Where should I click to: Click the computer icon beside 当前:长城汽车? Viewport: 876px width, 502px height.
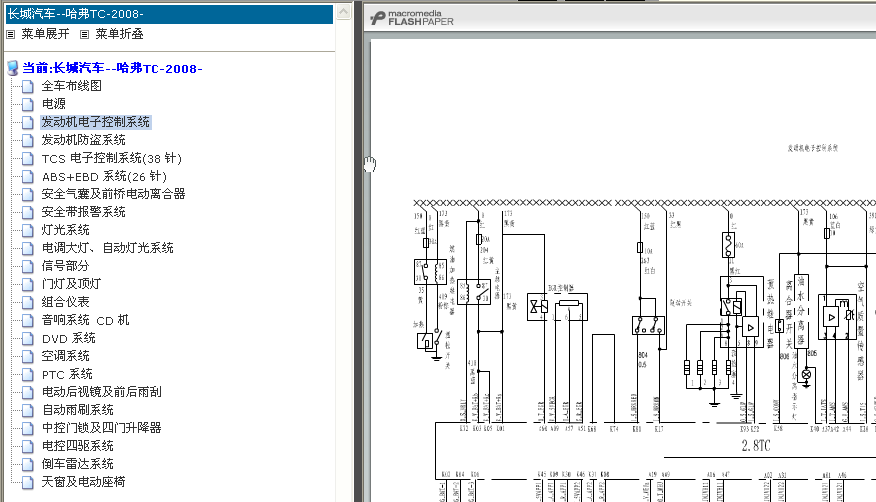tap(13, 69)
